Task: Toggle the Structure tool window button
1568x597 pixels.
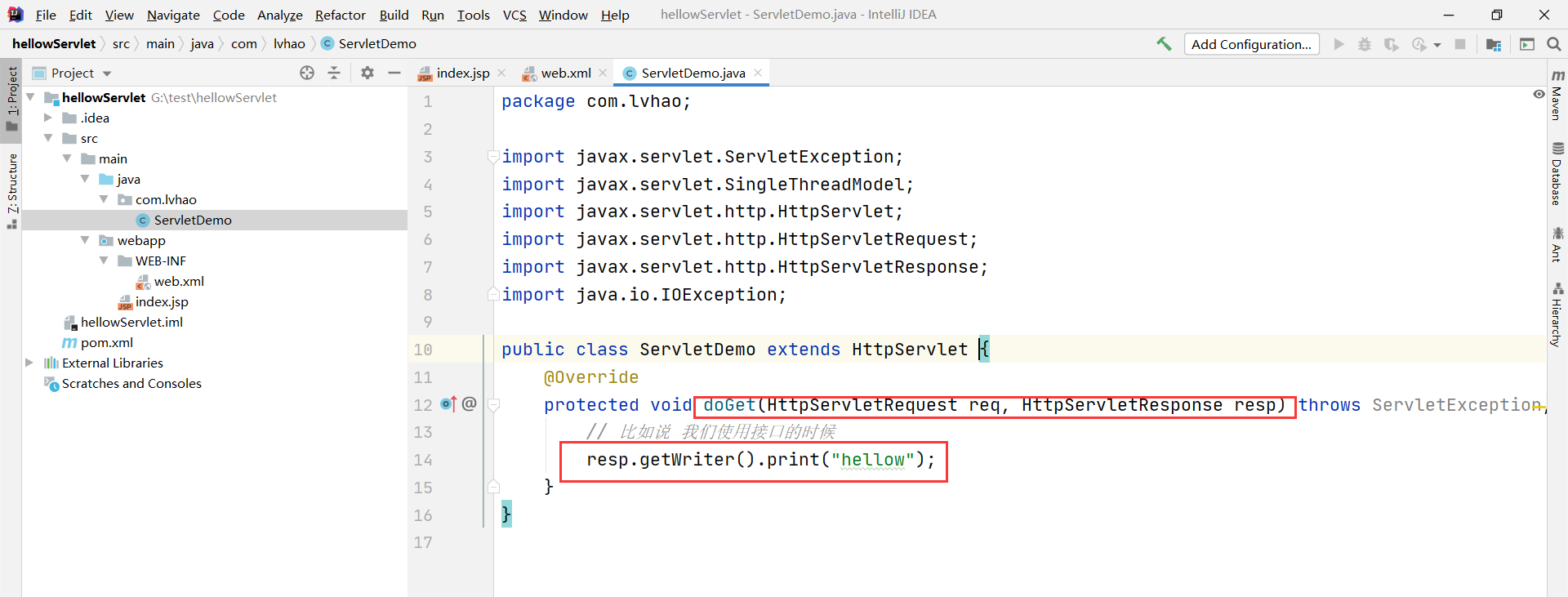Action: tap(11, 190)
